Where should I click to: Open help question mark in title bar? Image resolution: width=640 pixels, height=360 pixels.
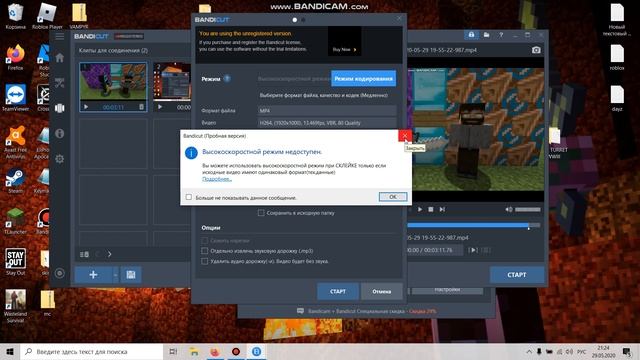pyautogui.click(x=501, y=35)
